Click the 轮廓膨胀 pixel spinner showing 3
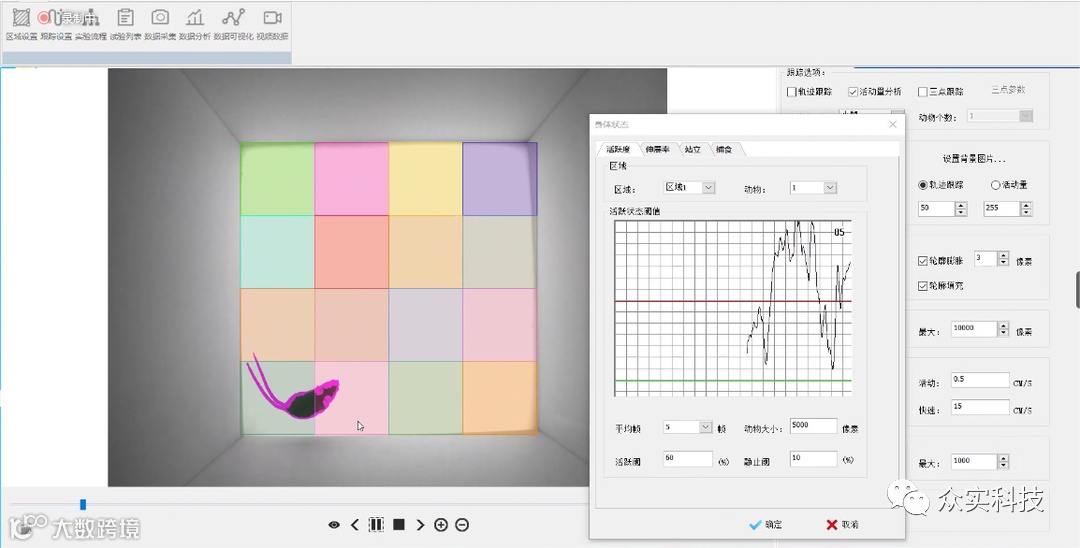1080x548 pixels. [991, 259]
